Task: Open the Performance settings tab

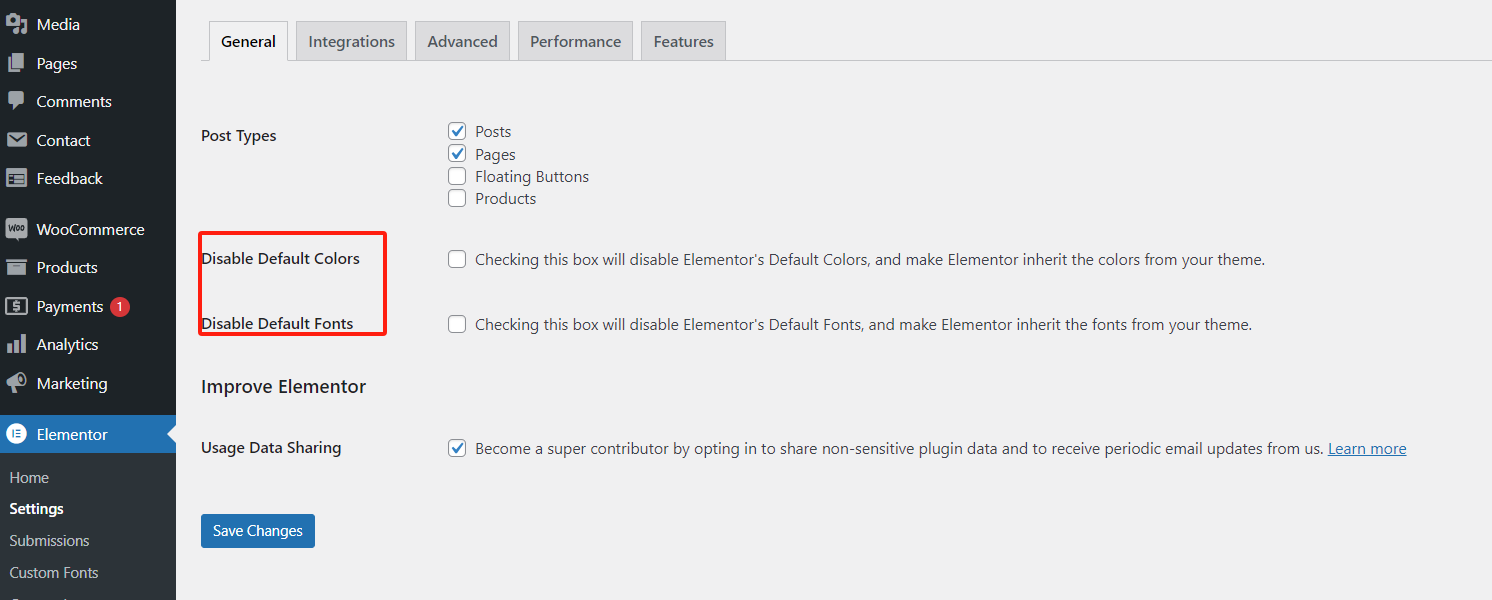Action: 575,41
